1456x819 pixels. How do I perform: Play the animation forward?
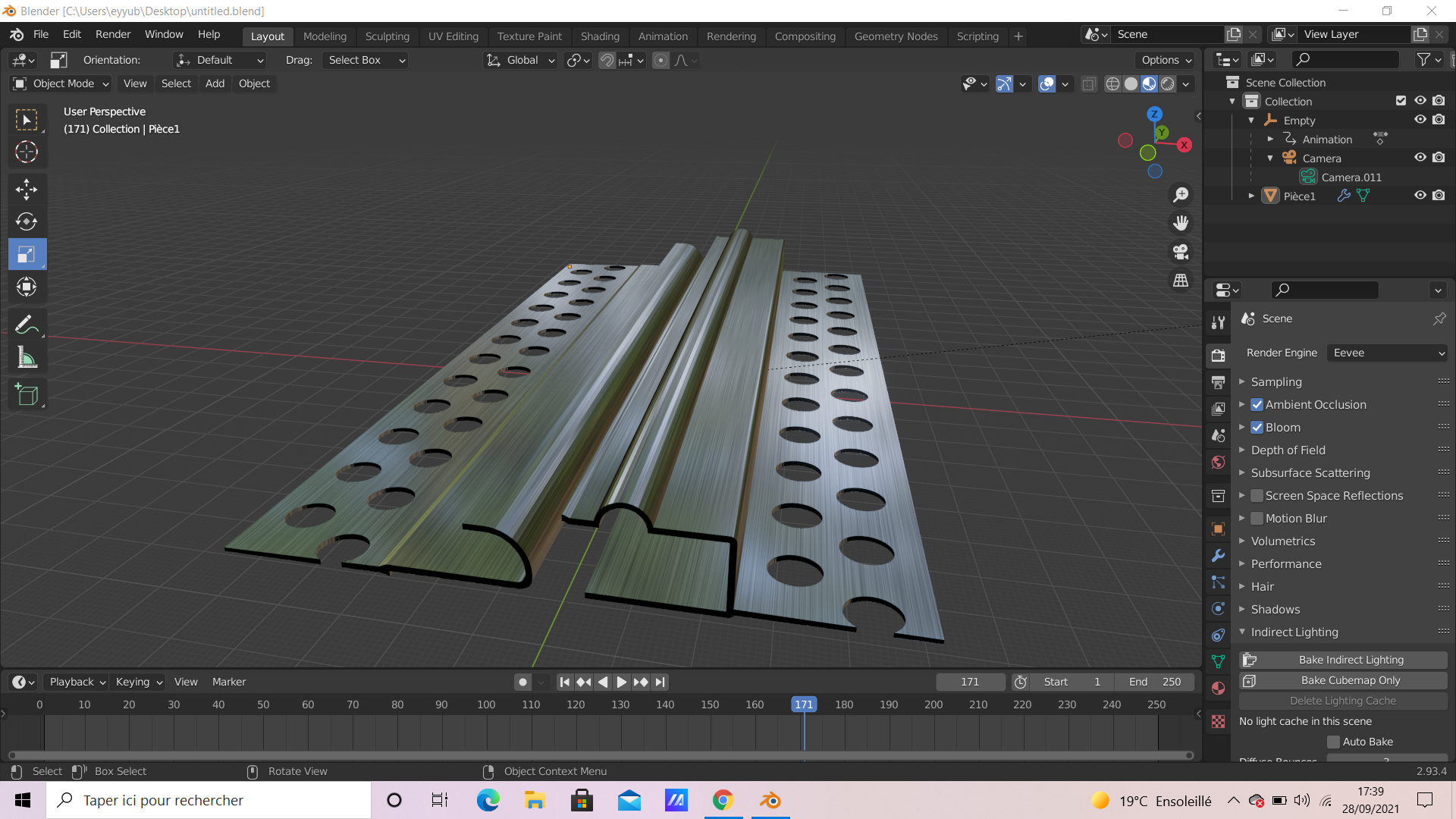[x=621, y=682]
